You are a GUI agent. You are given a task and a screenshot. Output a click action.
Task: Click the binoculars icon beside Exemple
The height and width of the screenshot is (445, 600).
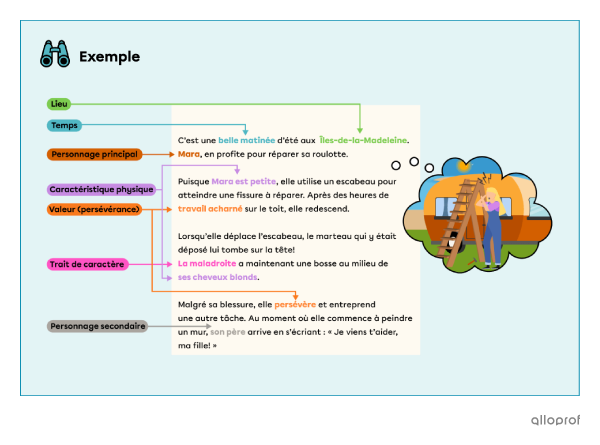(54, 54)
